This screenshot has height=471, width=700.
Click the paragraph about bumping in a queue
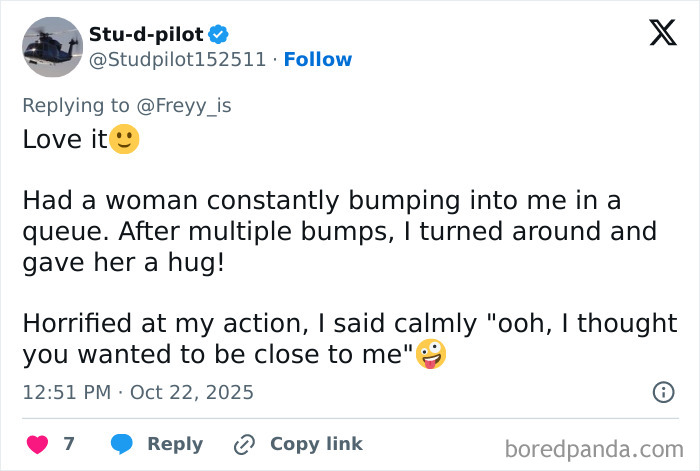(x=339, y=232)
